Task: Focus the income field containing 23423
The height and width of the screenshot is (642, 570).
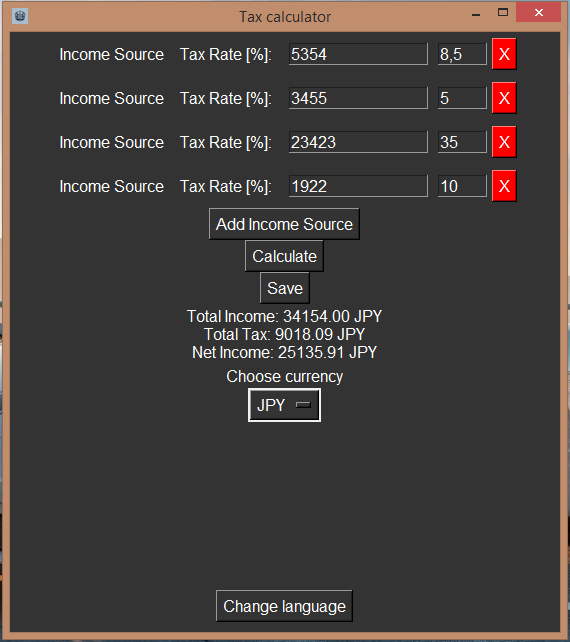Action: 358,142
